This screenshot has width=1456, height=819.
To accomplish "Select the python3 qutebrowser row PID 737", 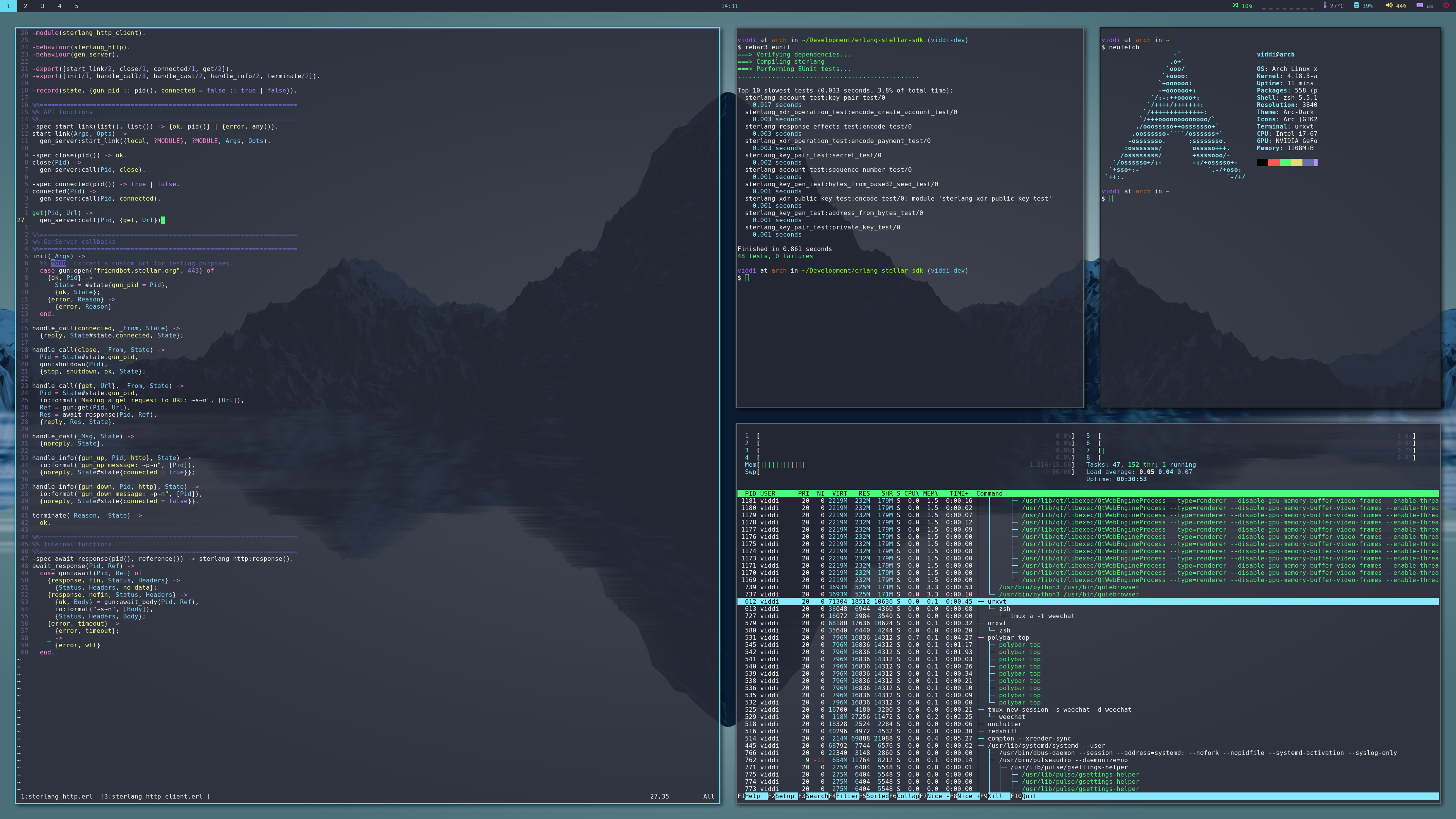I will [1087, 594].
